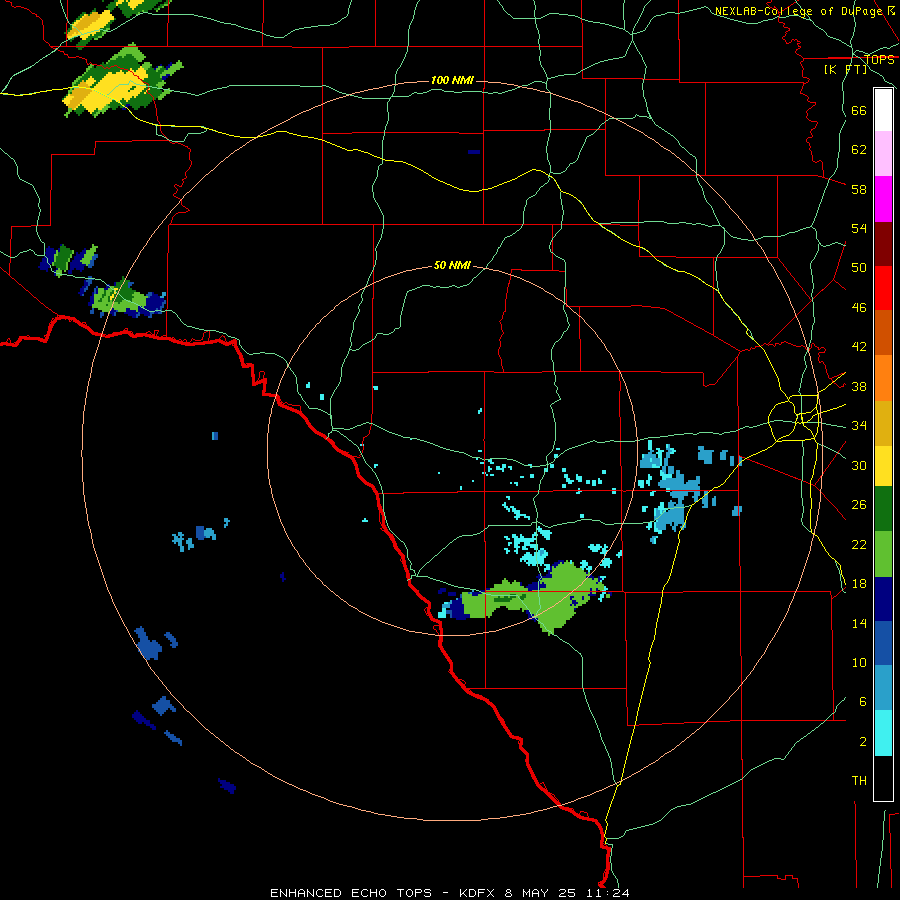Viewport: 900px width, 900px height.
Task: Click the "22" legend value
Action: point(859,544)
